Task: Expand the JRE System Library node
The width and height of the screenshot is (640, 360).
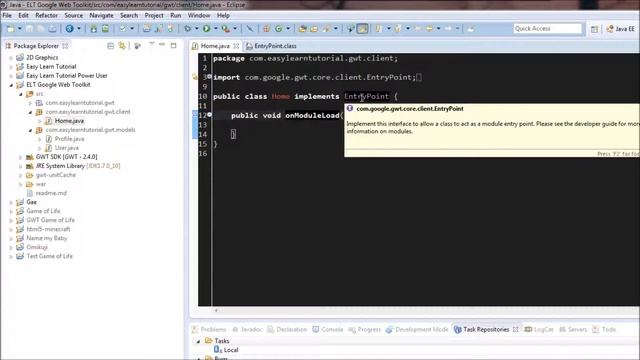Action: click(21, 166)
